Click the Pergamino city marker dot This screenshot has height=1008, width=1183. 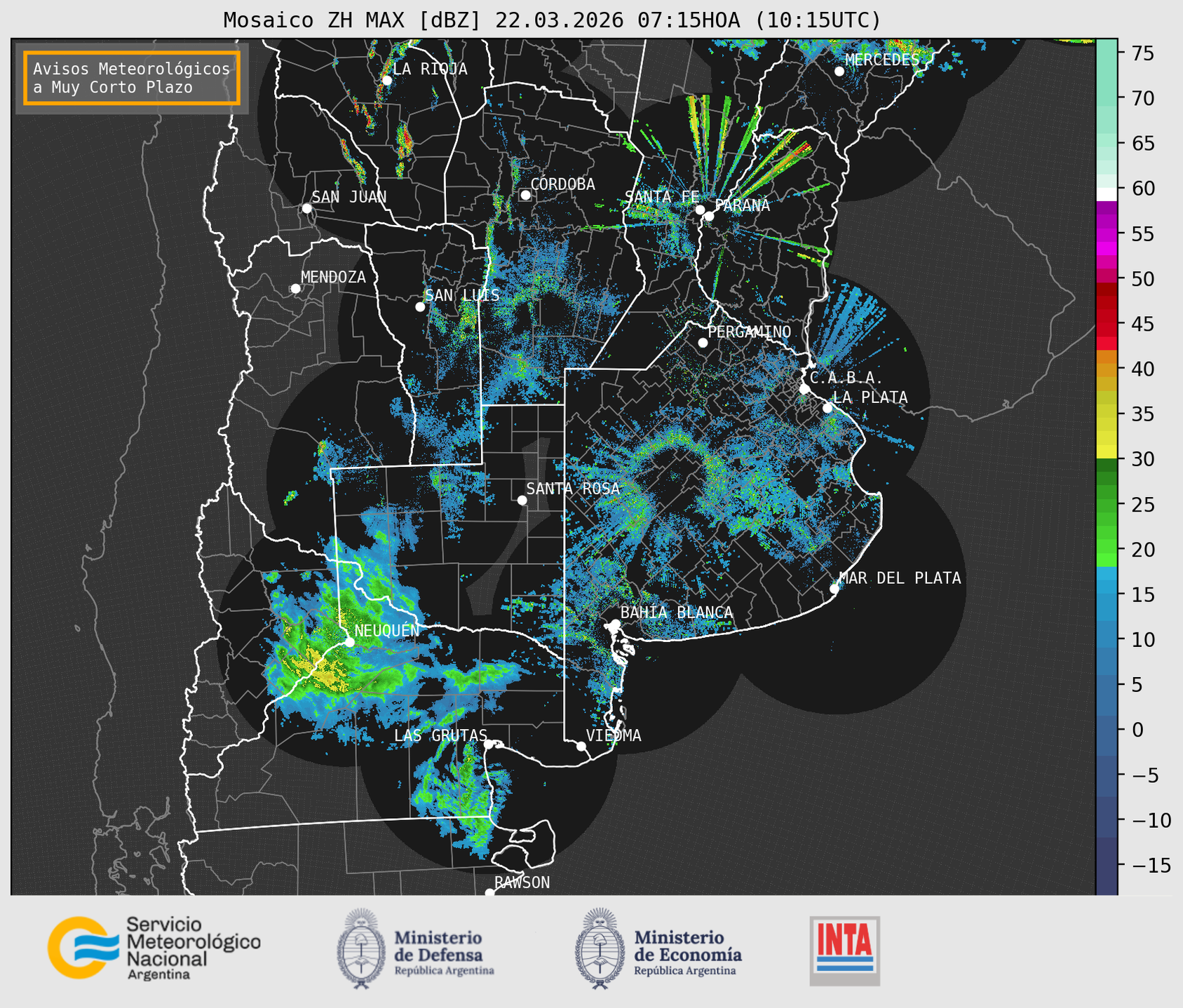[x=703, y=343]
